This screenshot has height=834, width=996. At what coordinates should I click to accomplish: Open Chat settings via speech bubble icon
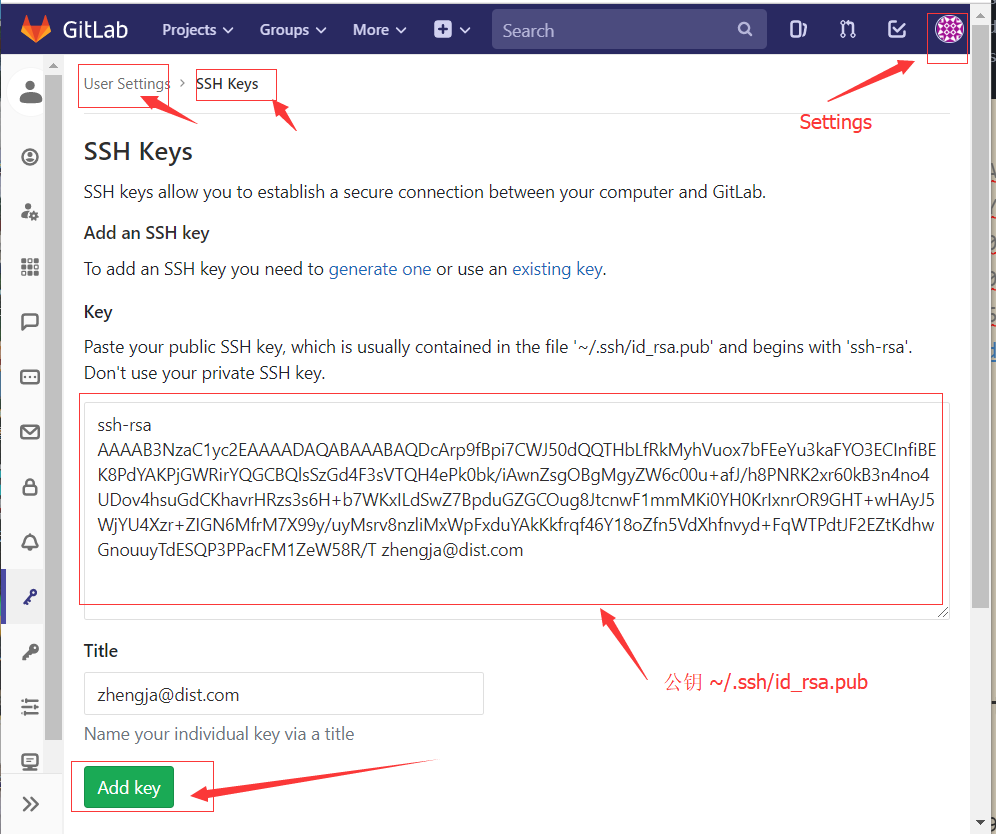pyautogui.click(x=29, y=321)
